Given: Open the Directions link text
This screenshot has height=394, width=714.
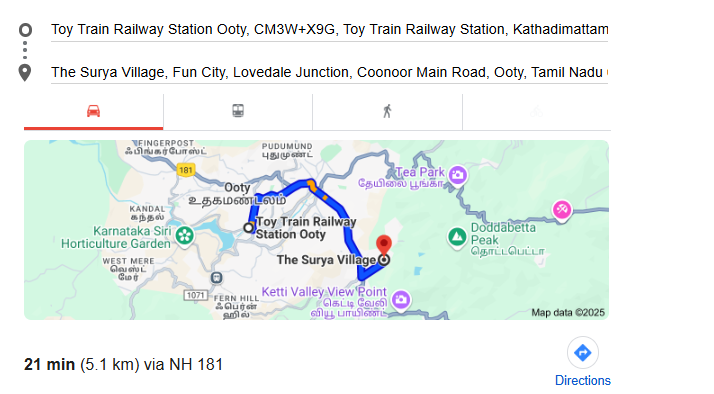Looking at the screenshot, I should (x=582, y=380).
